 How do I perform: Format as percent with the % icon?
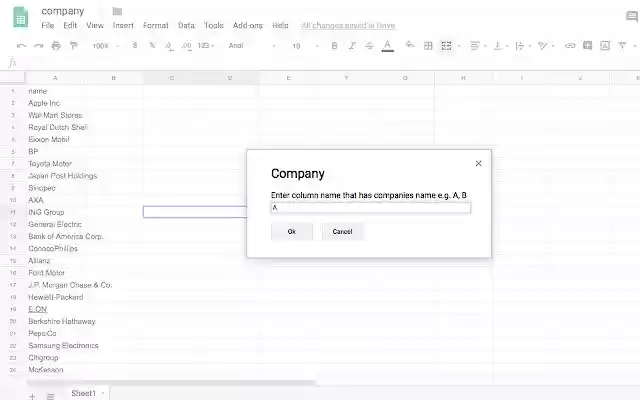pyautogui.click(x=152, y=45)
